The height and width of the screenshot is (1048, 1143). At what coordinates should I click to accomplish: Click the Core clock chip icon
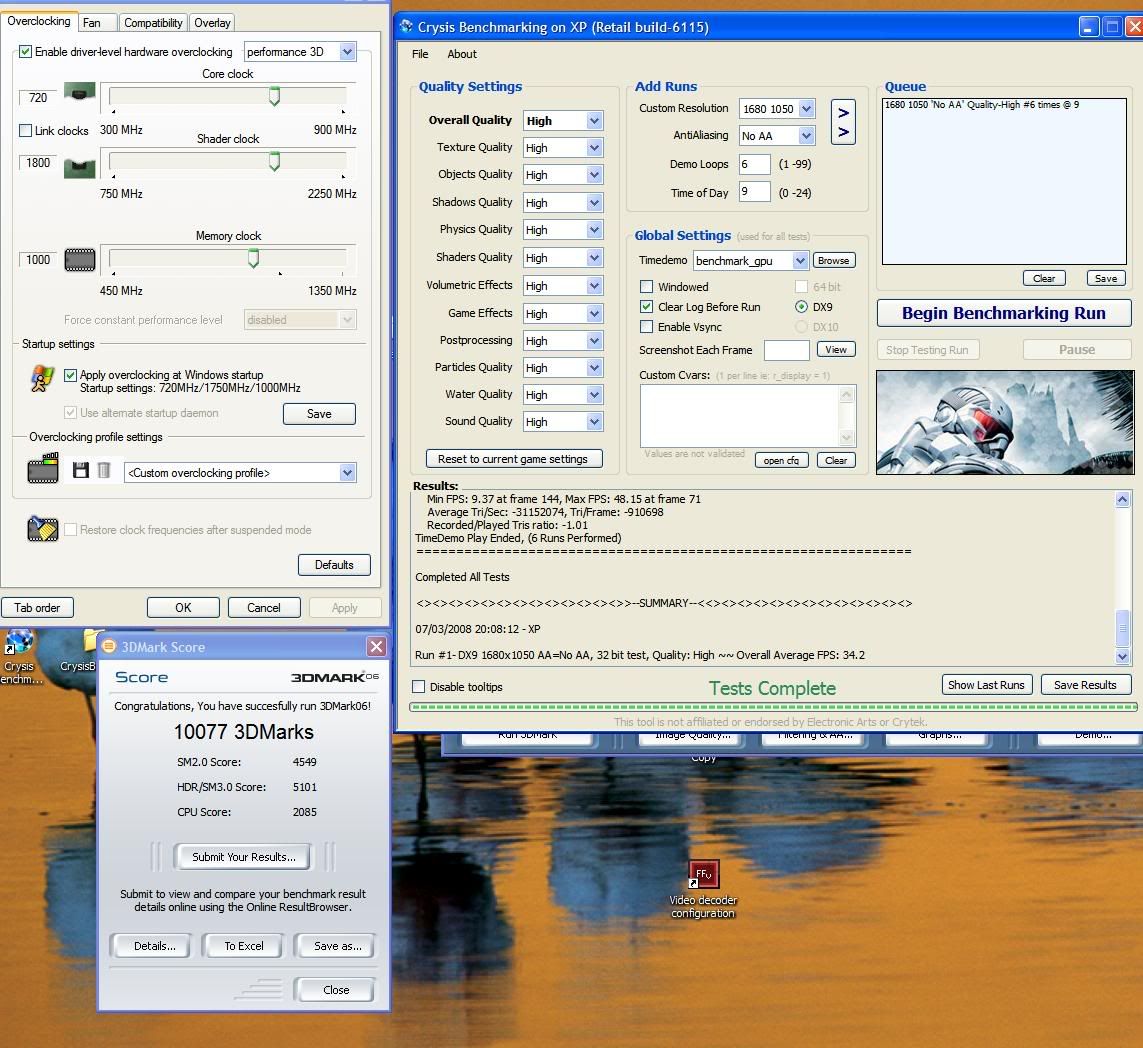tap(79, 93)
